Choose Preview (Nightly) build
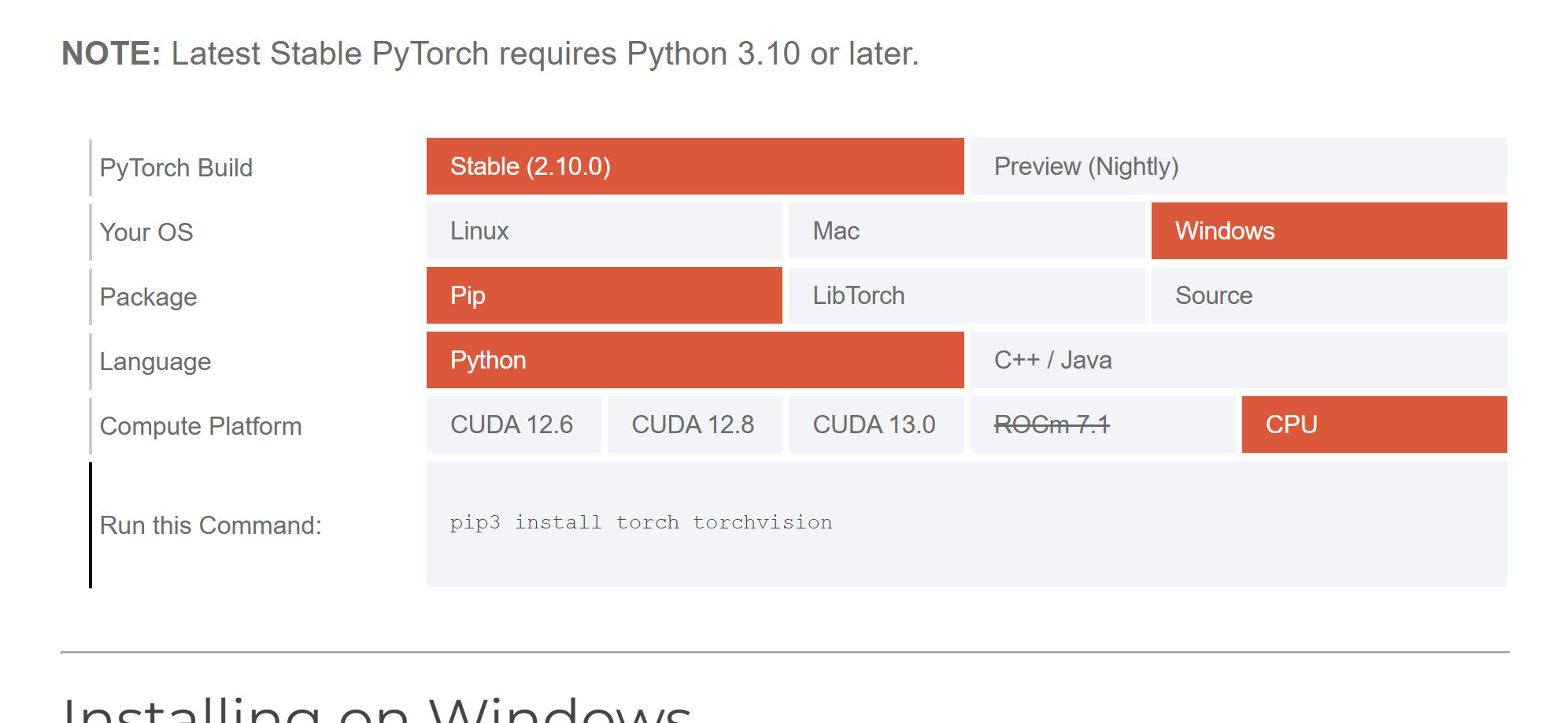Image resolution: width=1568 pixels, height=723 pixels. point(1239,166)
